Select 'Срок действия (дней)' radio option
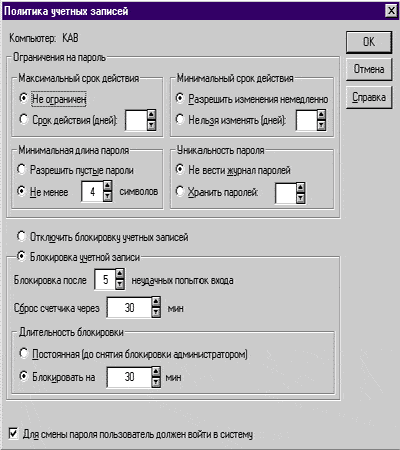Viewport: 400px width, 450px height. (x=23, y=119)
